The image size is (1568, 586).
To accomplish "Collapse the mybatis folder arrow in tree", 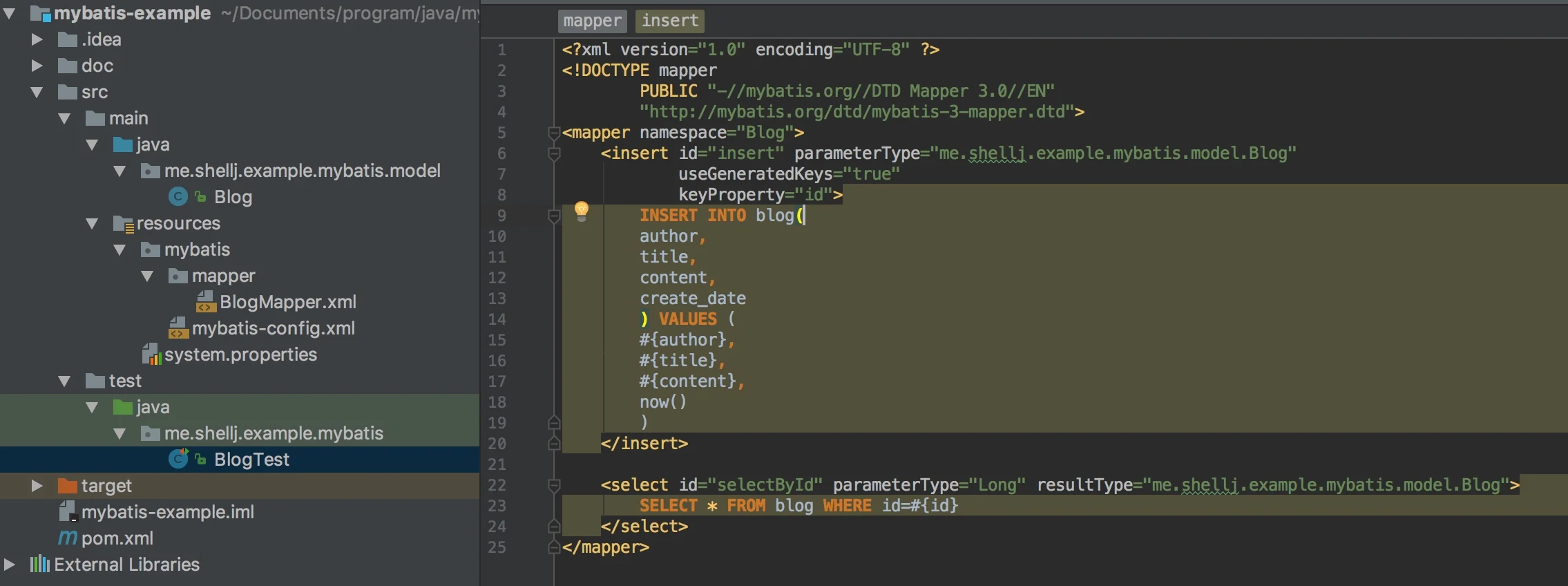I will click(x=119, y=249).
